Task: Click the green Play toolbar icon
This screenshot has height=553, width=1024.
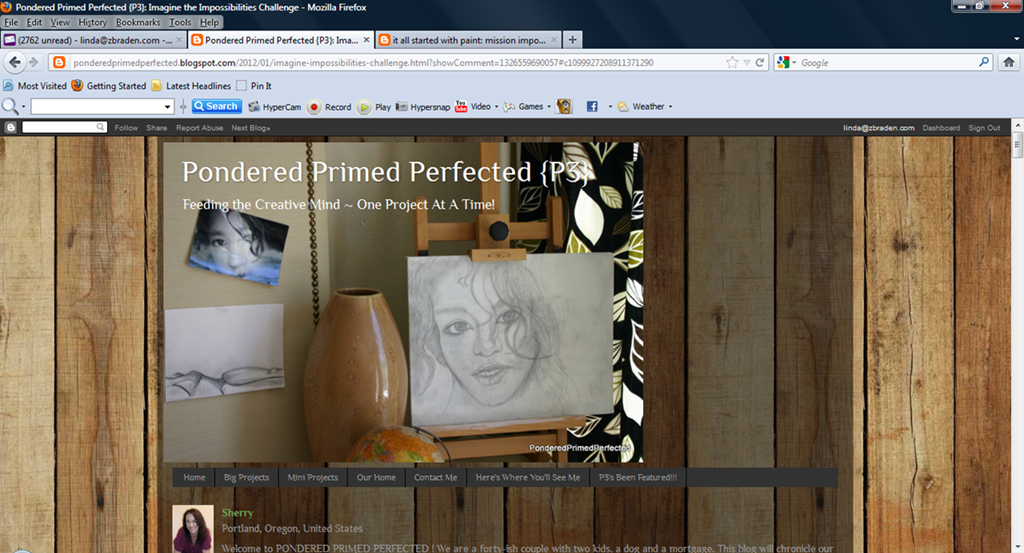Action: pos(364,107)
